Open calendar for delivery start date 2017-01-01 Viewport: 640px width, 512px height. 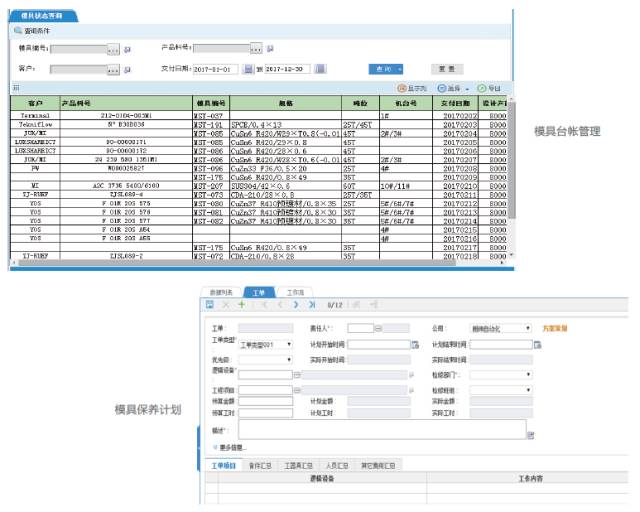(x=247, y=69)
